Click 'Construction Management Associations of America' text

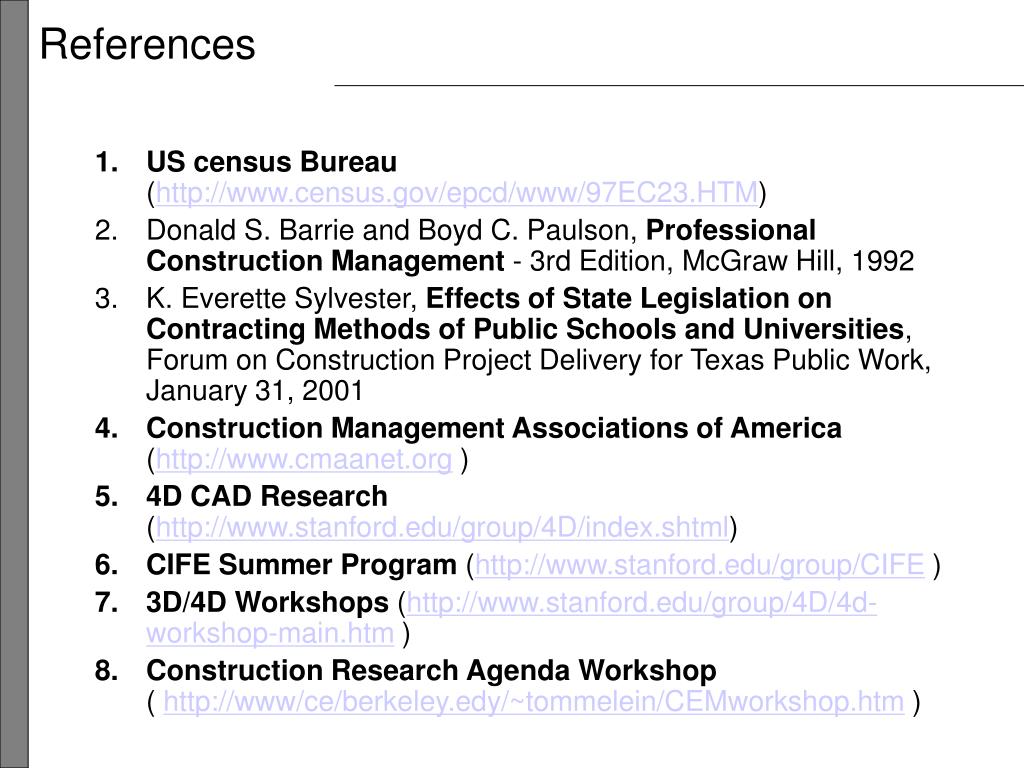pos(494,428)
